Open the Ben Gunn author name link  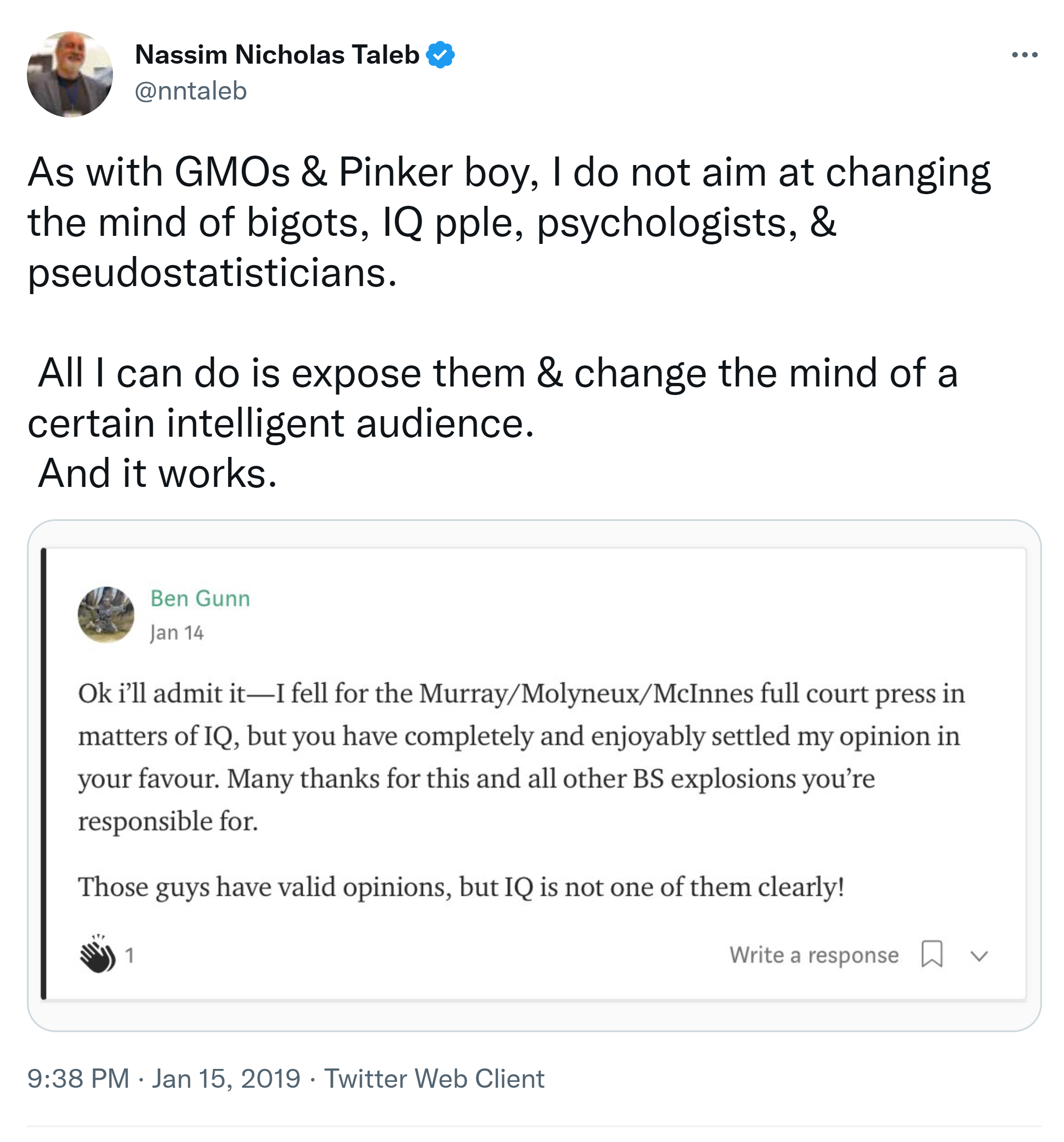[200, 599]
